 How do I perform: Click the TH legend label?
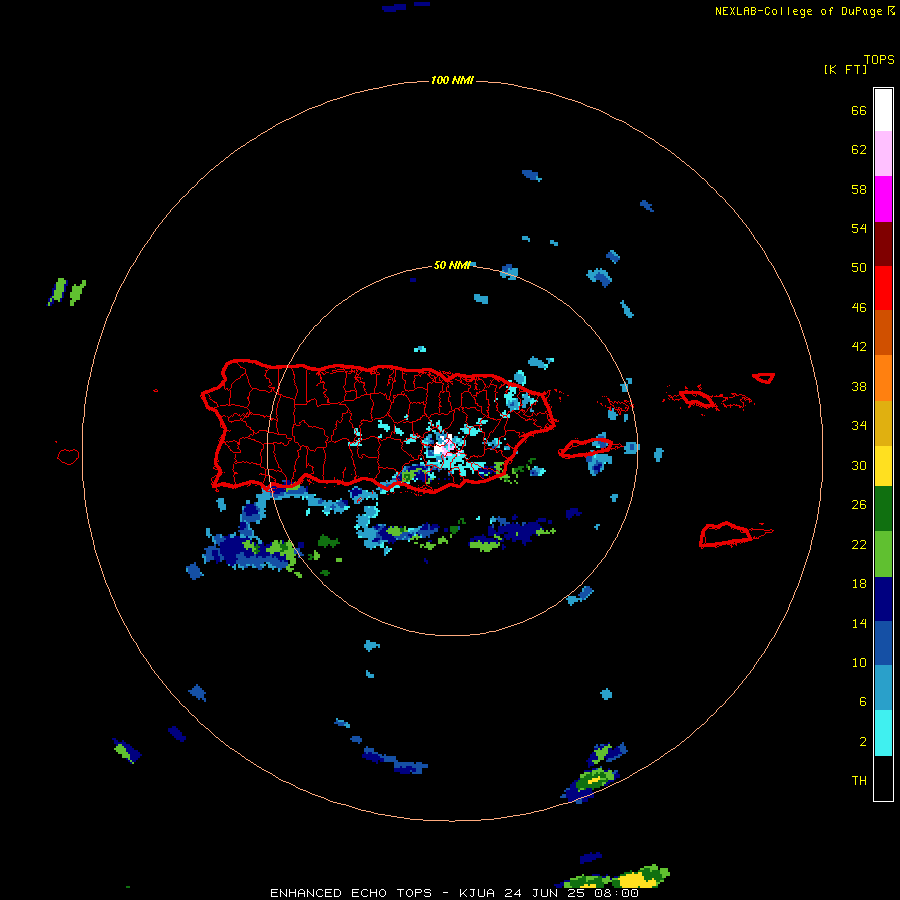(859, 781)
